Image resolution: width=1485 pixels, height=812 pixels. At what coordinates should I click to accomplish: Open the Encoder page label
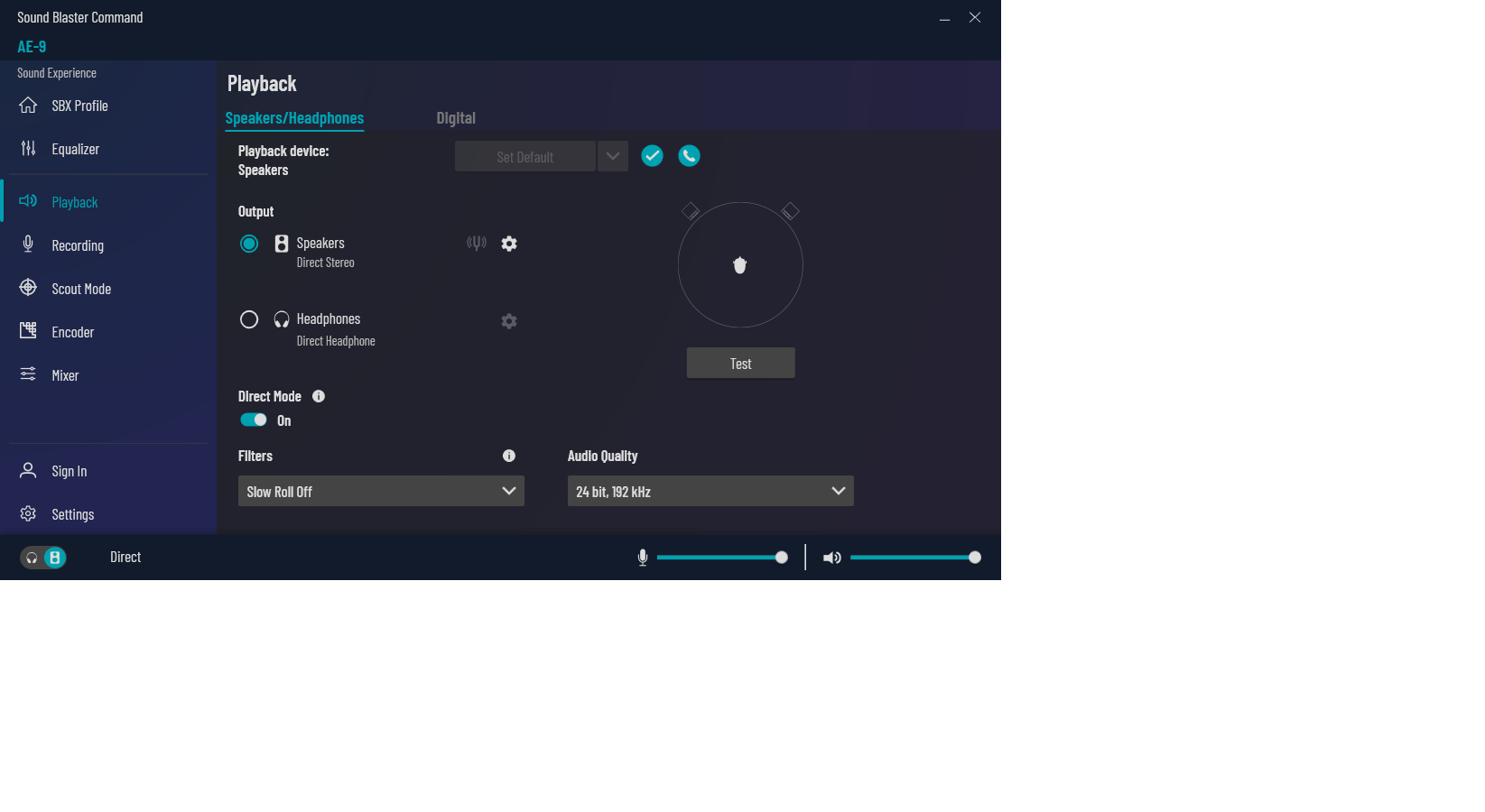[x=73, y=332]
